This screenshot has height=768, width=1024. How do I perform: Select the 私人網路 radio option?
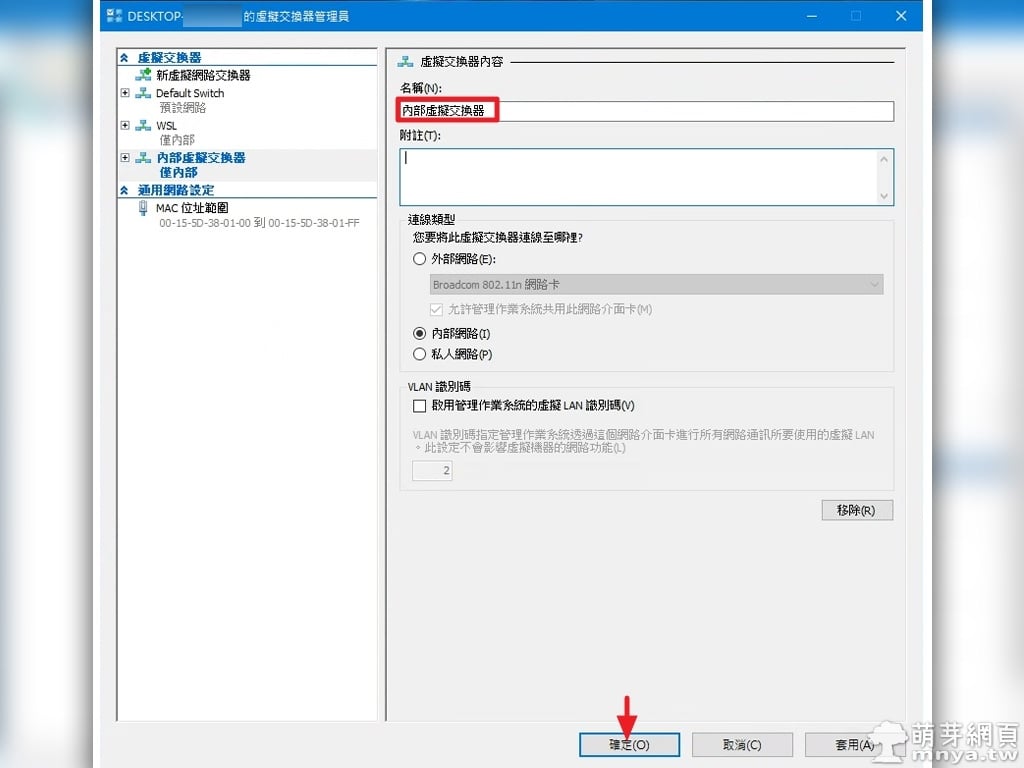point(420,354)
